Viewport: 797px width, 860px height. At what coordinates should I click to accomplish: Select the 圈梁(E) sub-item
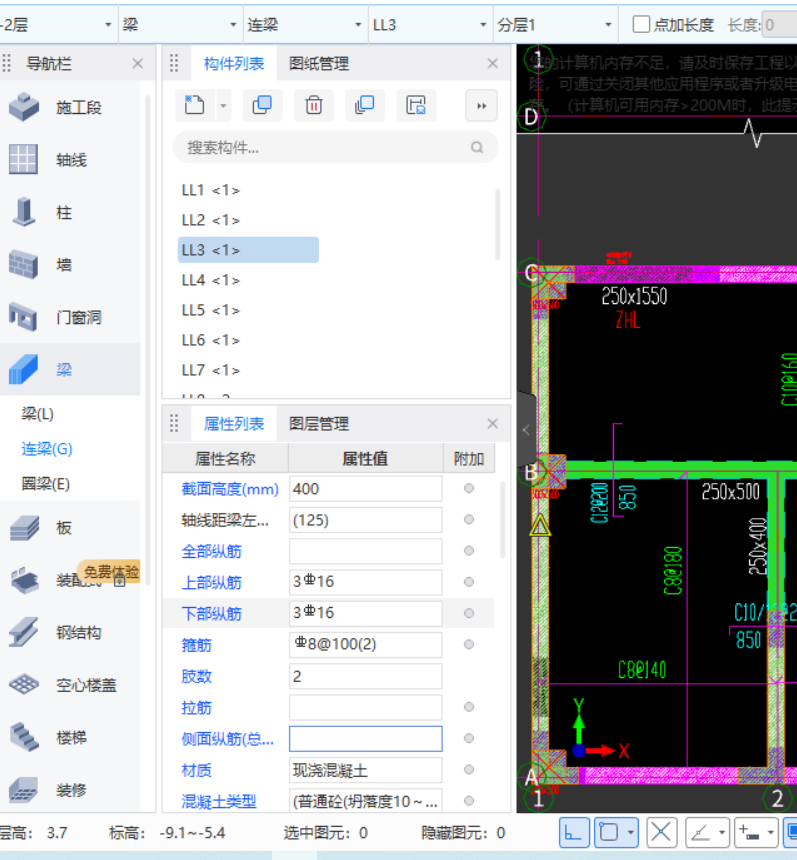46,484
